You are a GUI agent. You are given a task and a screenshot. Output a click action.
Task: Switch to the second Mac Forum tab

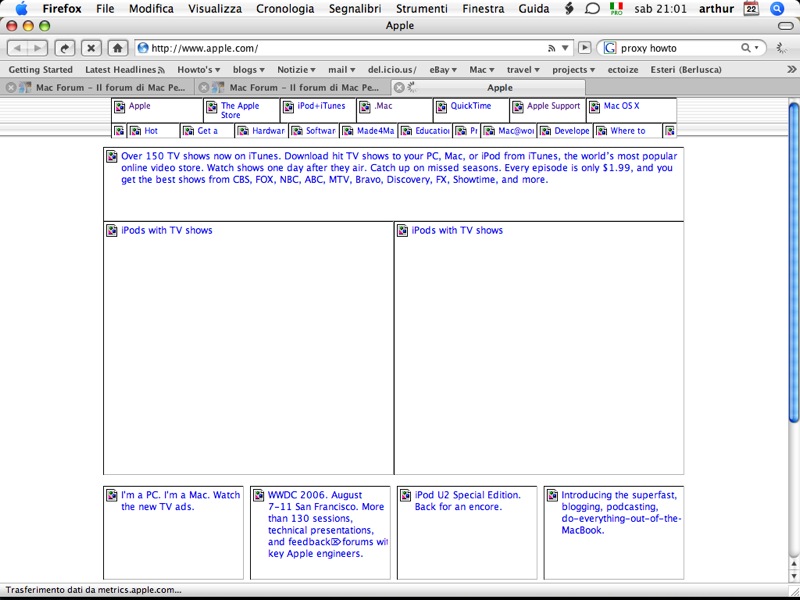pos(291,88)
